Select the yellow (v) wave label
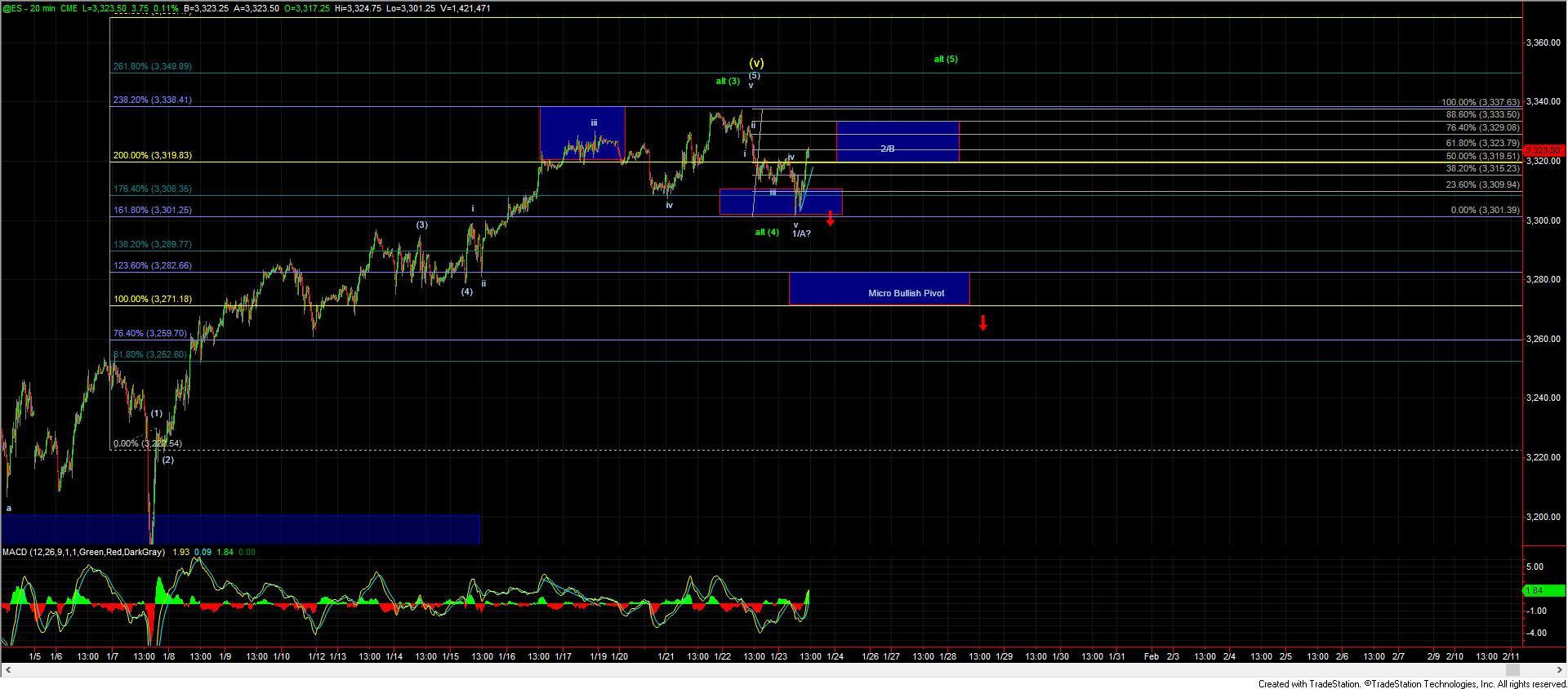Screen dimensions: 1568x689 pos(756,63)
